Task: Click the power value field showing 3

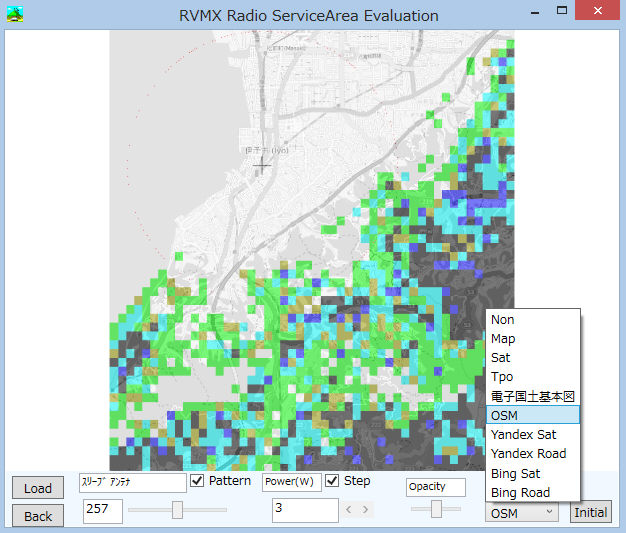Action: coord(304,511)
